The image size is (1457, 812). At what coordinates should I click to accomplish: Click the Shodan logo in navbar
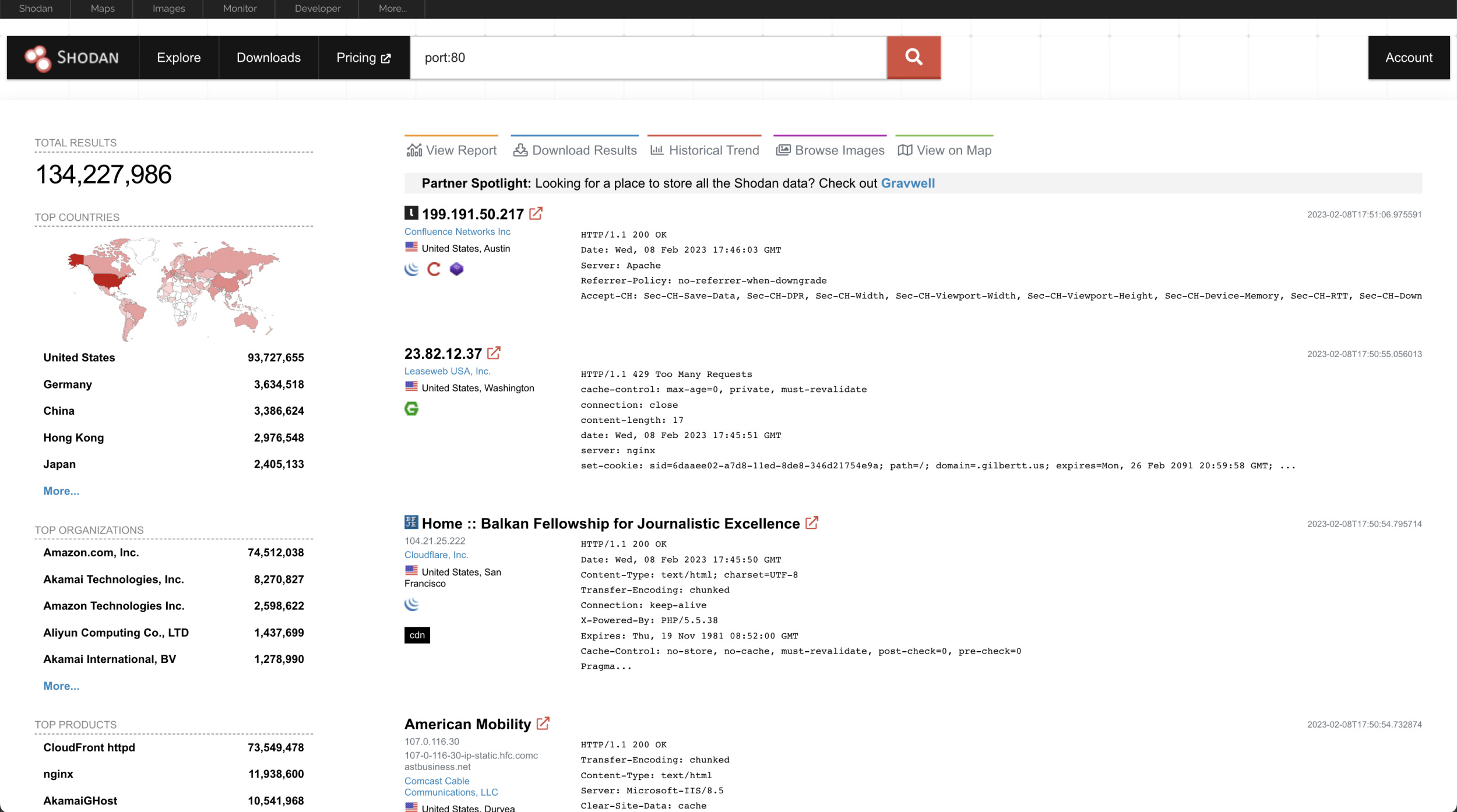tap(72, 58)
